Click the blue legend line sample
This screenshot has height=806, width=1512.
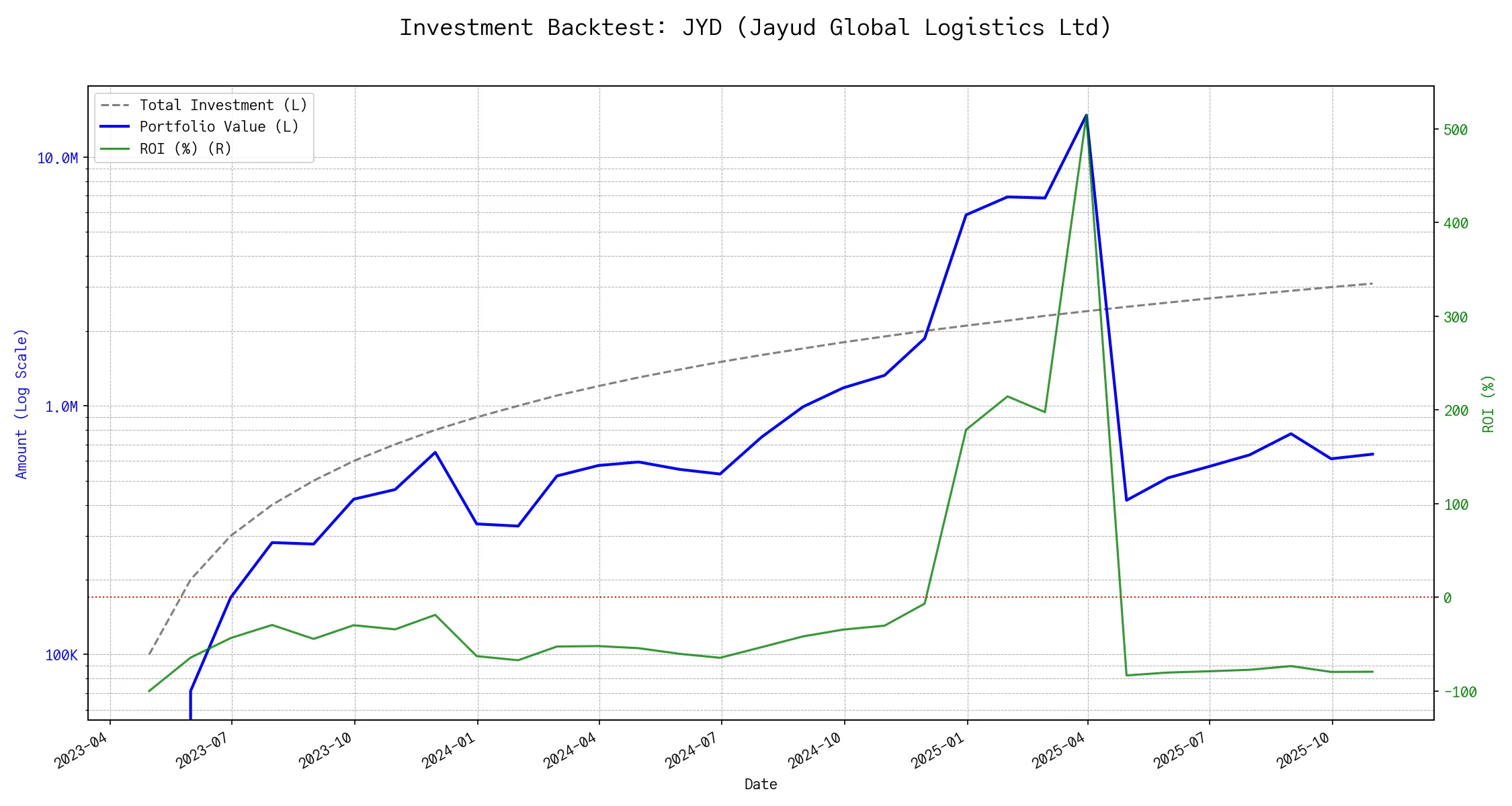coord(115,127)
